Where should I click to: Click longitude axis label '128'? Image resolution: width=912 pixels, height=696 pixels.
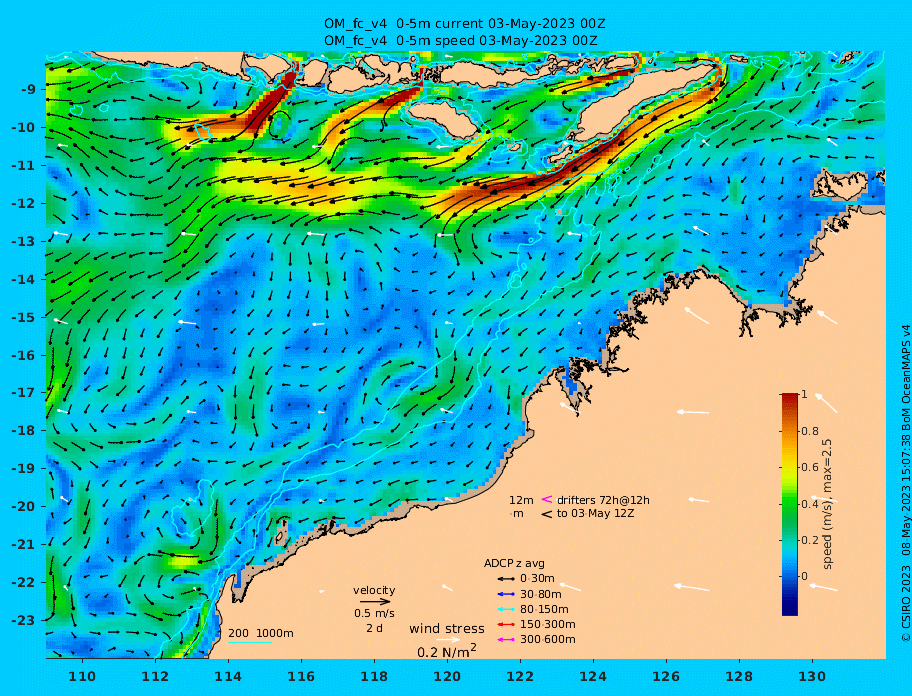pyautogui.click(x=739, y=676)
